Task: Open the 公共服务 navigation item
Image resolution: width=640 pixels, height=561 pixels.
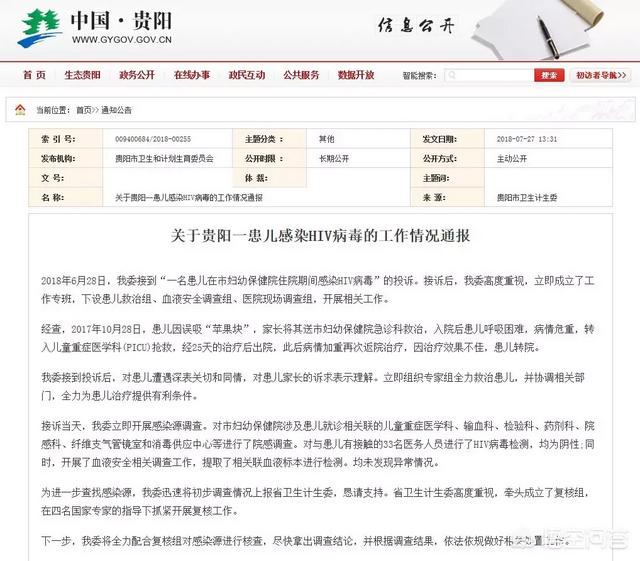Action: tap(301, 75)
